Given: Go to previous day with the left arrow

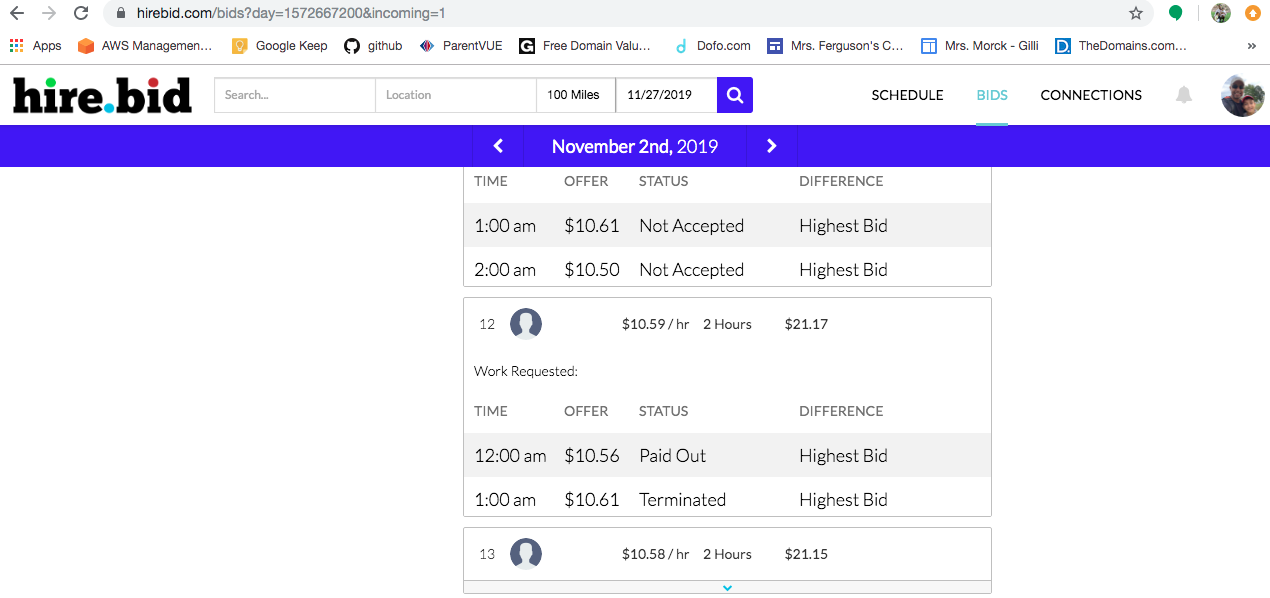Looking at the screenshot, I should (497, 146).
